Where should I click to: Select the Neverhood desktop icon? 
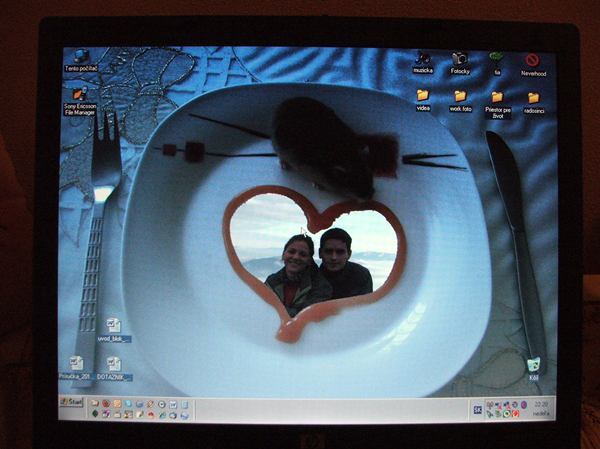tap(532, 61)
